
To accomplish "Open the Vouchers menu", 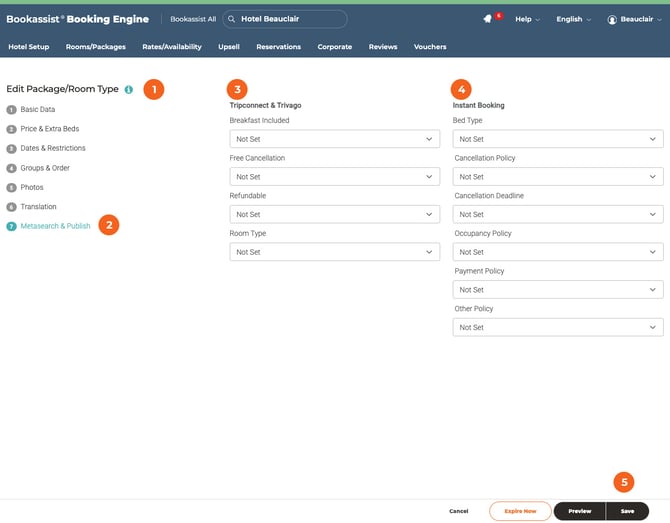I will click(x=430, y=47).
